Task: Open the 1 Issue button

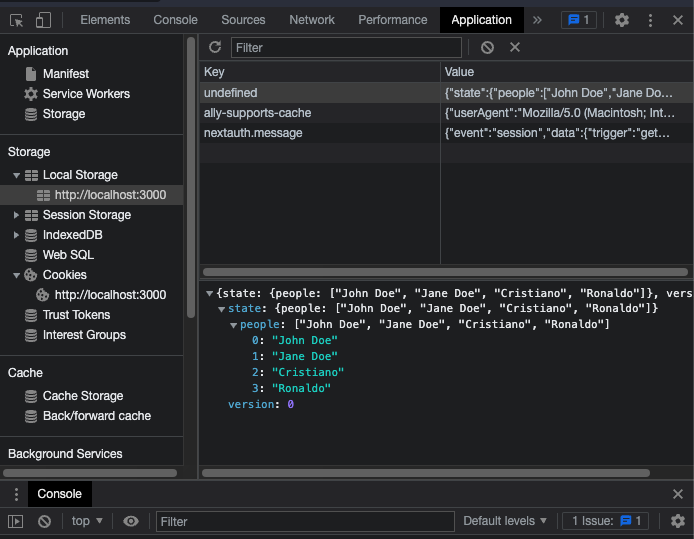Action: [605, 521]
